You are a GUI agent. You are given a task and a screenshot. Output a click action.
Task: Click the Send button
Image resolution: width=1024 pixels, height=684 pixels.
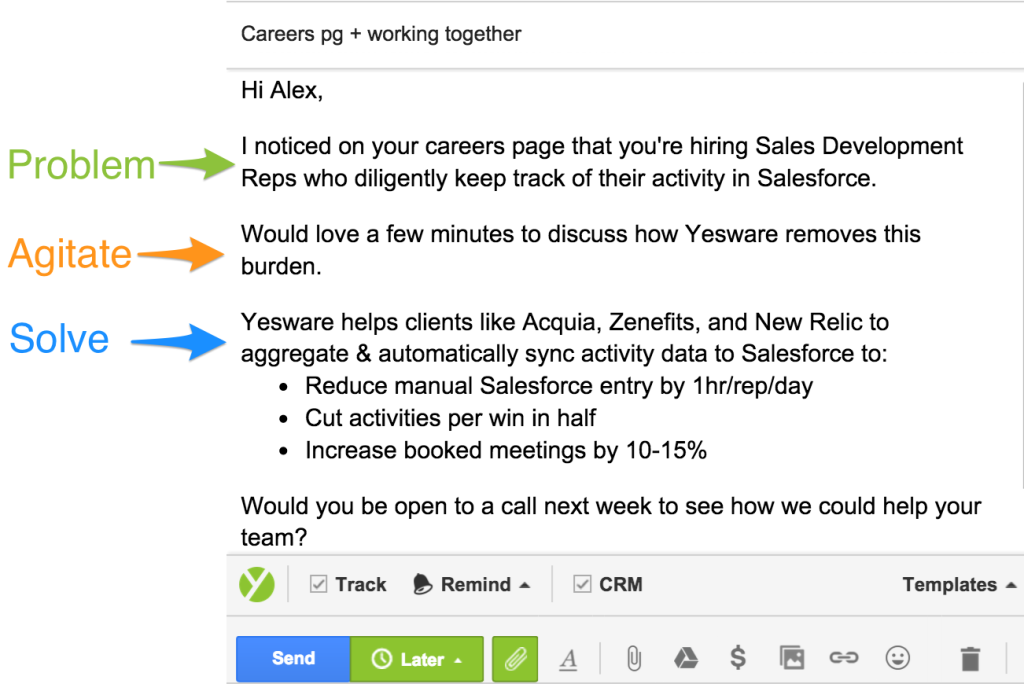(292, 659)
